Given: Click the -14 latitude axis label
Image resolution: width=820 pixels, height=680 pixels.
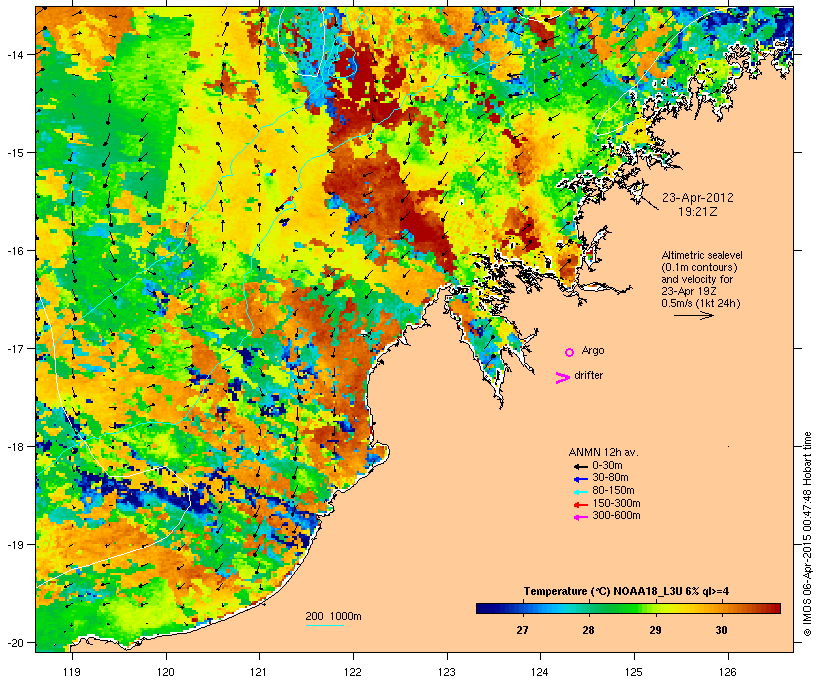Looking at the screenshot, I should point(15,54).
